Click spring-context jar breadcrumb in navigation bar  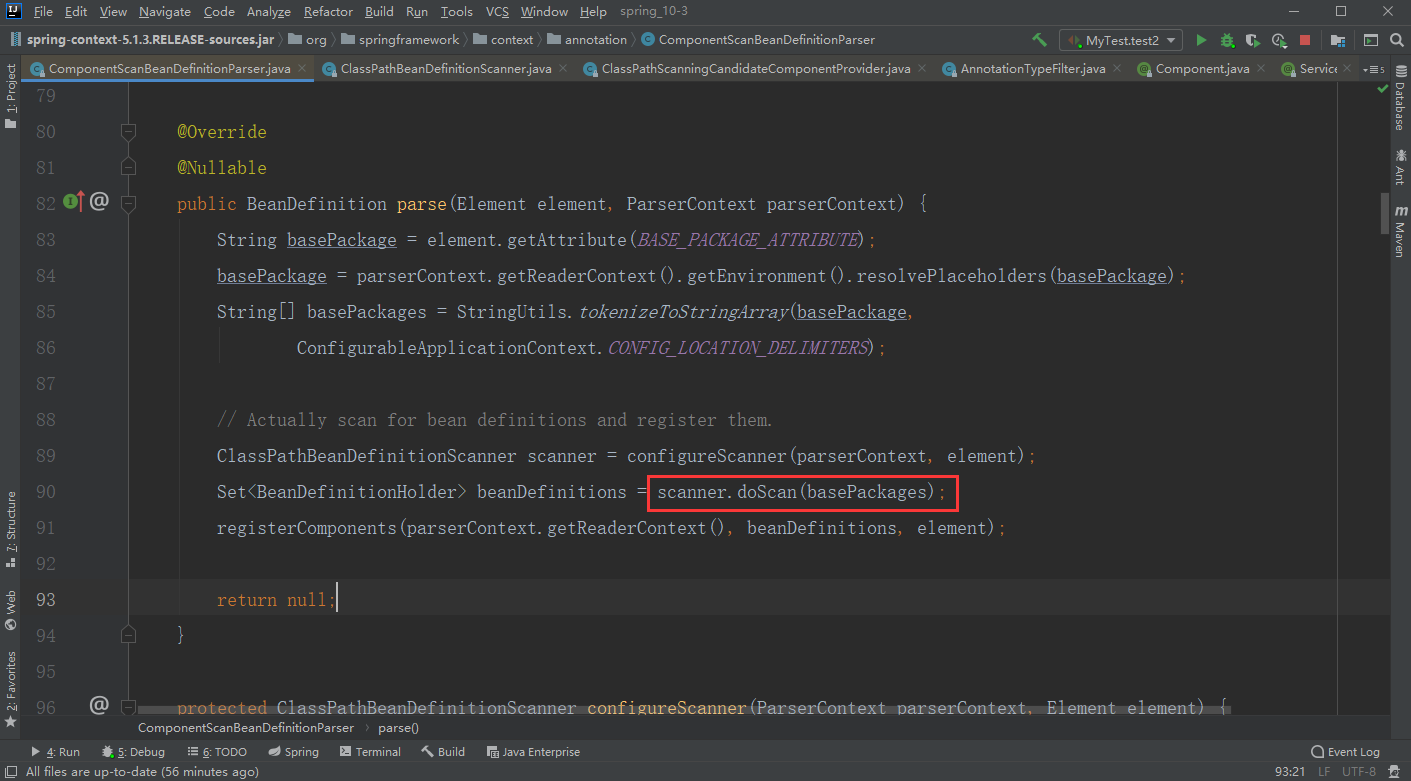pos(142,40)
